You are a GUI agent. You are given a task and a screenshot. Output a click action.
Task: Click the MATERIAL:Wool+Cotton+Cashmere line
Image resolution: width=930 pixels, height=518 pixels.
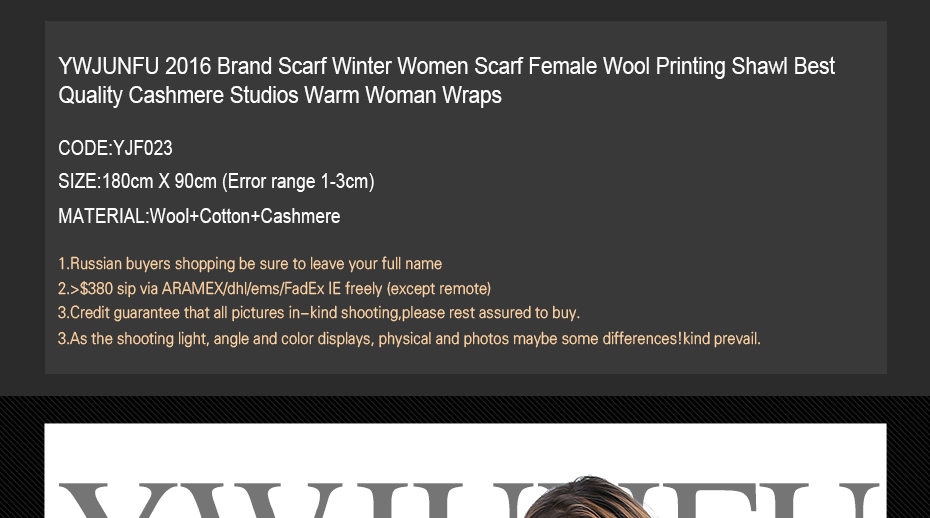point(199,217)
